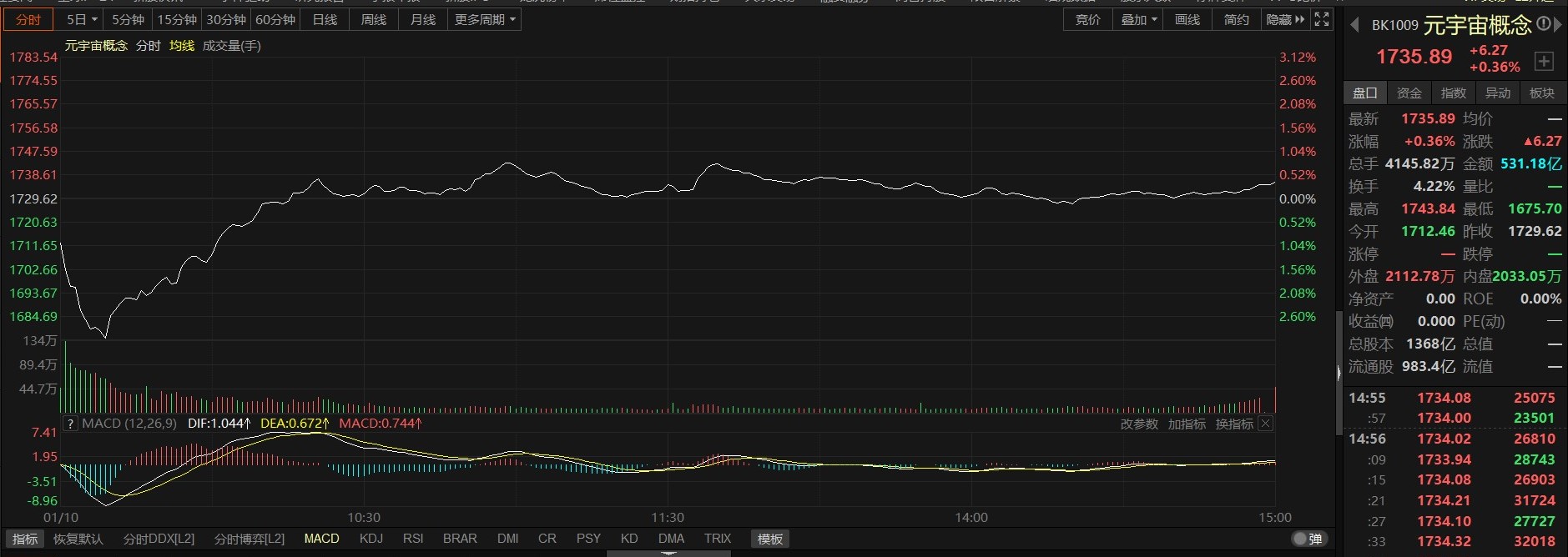The image size is (1568, 557).
Task: Switch to the 指数 tab
Action: click(1454, 93)
